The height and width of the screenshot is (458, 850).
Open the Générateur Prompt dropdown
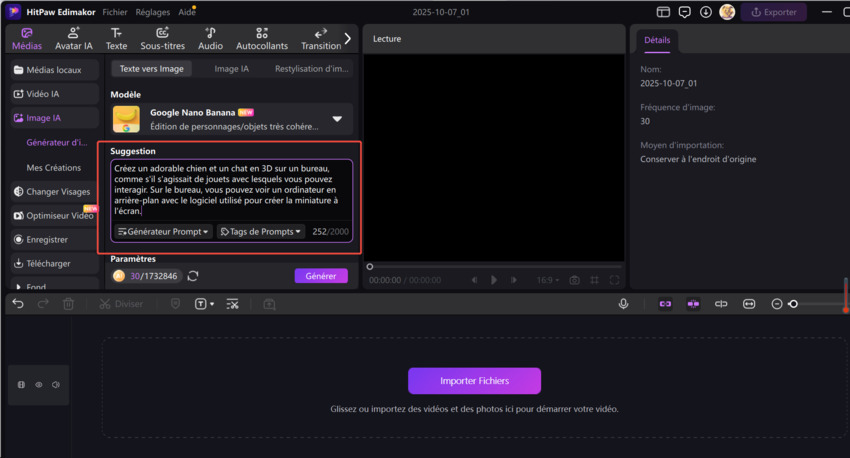[x=163, y=232]
